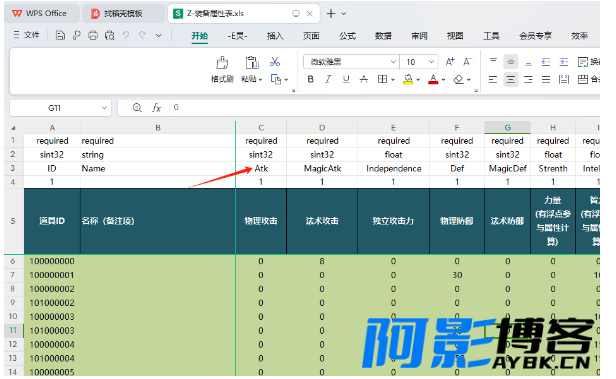The height and width of the screenshot is (379, 616).
Task: Expand the fill color dropdown arrow
Action: click(418, 80)
